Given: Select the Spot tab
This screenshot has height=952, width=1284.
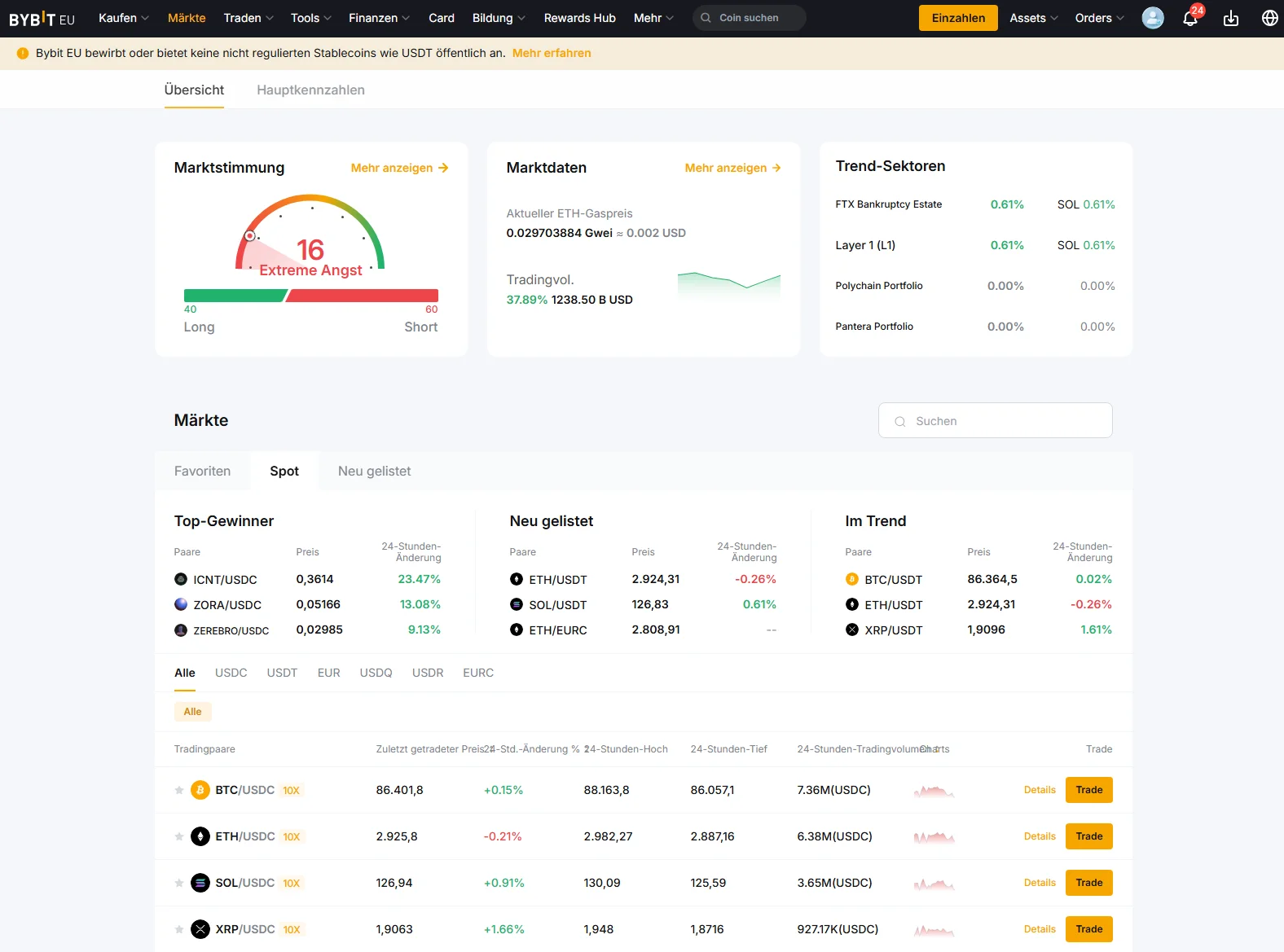Looking at the screenshot, I should (284, 471).
